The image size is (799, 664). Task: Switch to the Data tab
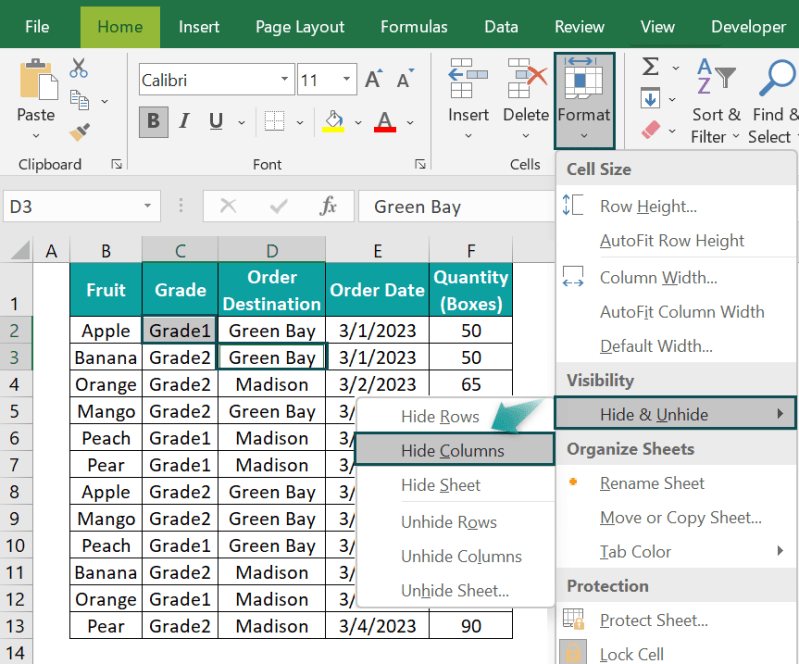pos(501,26)
